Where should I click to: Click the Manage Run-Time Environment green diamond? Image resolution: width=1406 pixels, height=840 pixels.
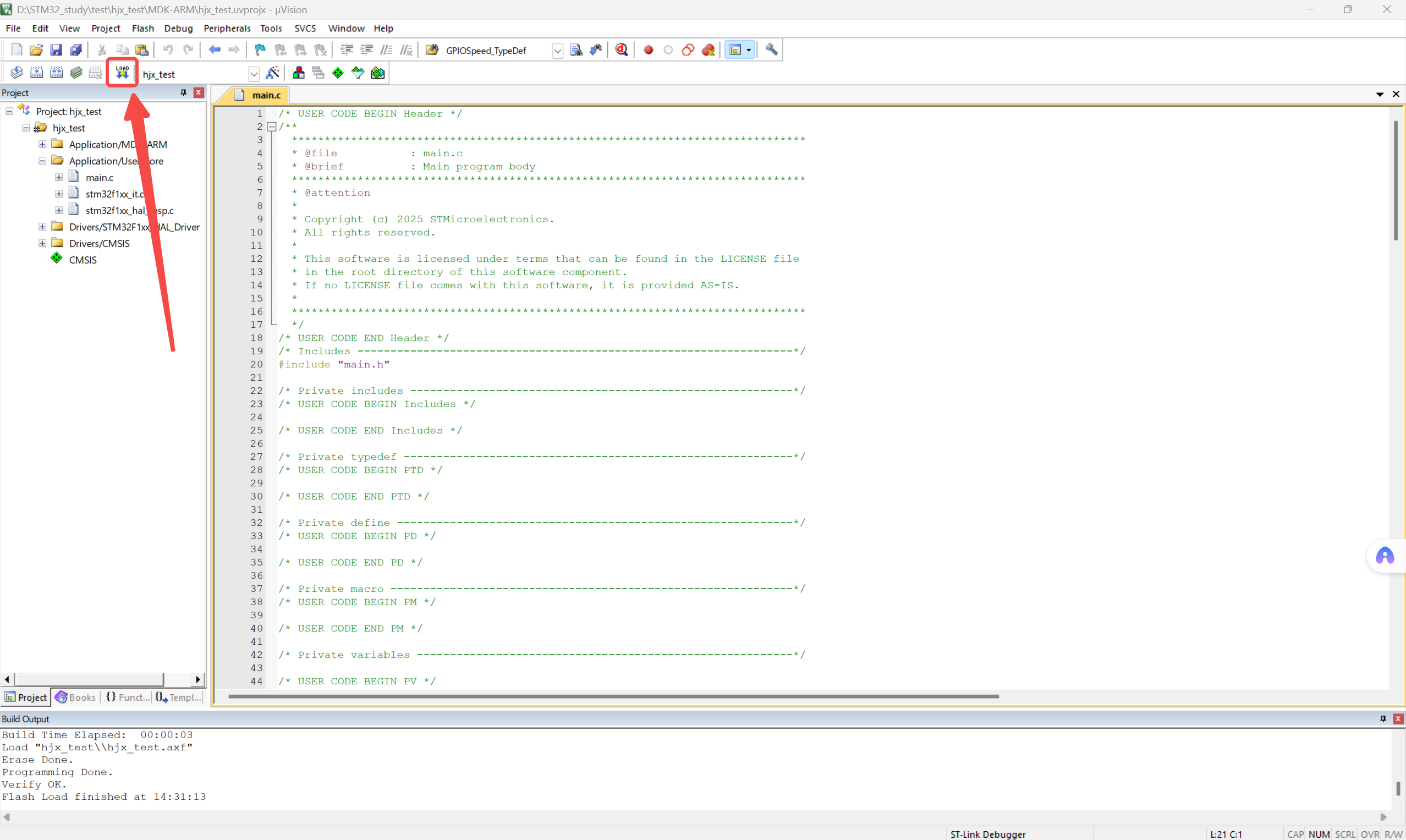pyautogui.click(x=338, y=73)
